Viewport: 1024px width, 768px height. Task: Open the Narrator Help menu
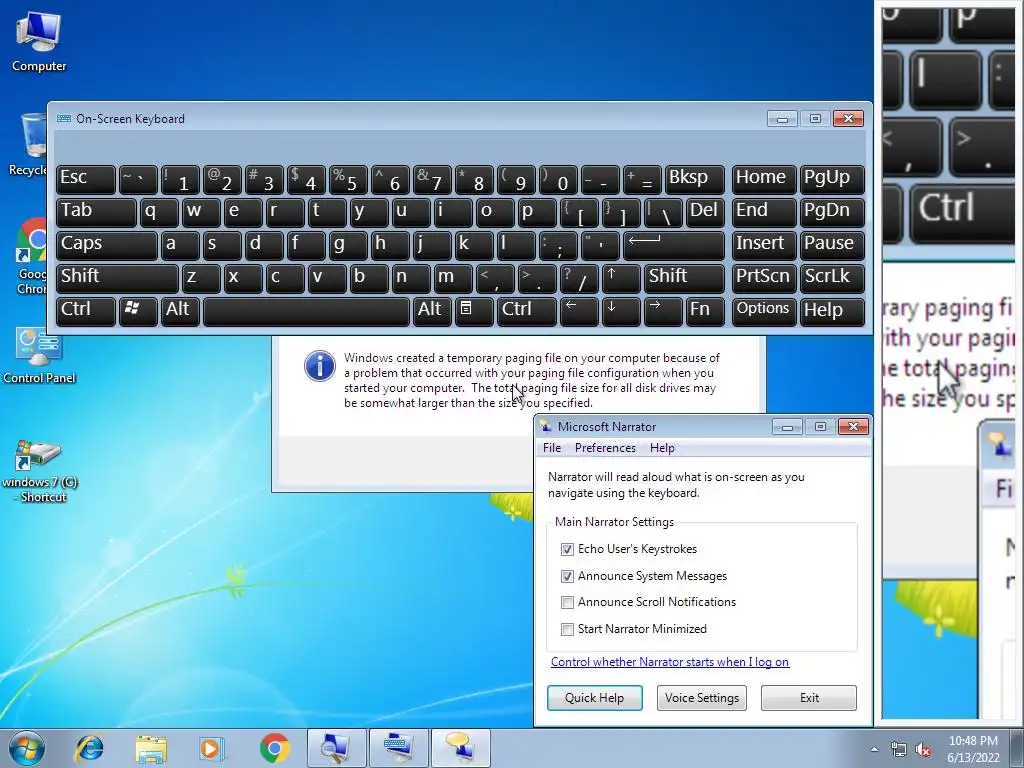(x=662, y=447)
